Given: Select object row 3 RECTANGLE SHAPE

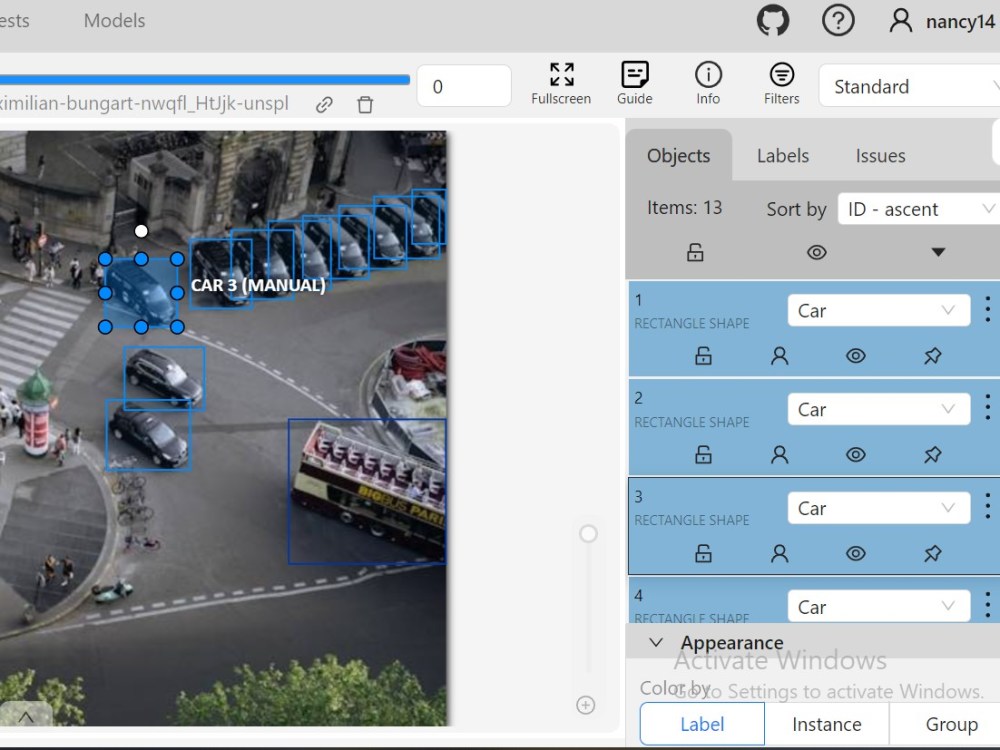Looking at the screenshot, I should tap(814, 526).
